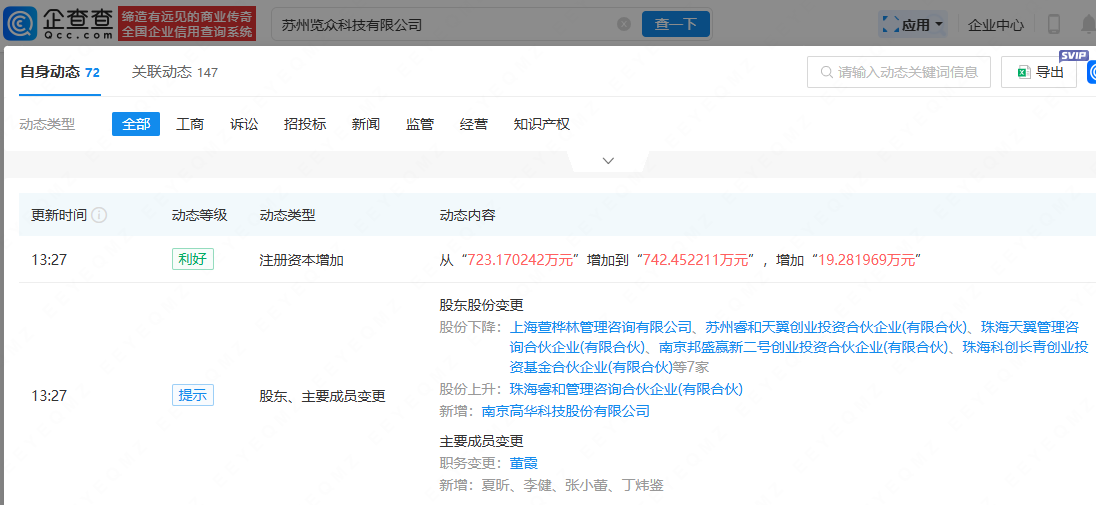Clear the search box with the X icon
Viewport: 1096px width, 505px height.
[624, 24]
